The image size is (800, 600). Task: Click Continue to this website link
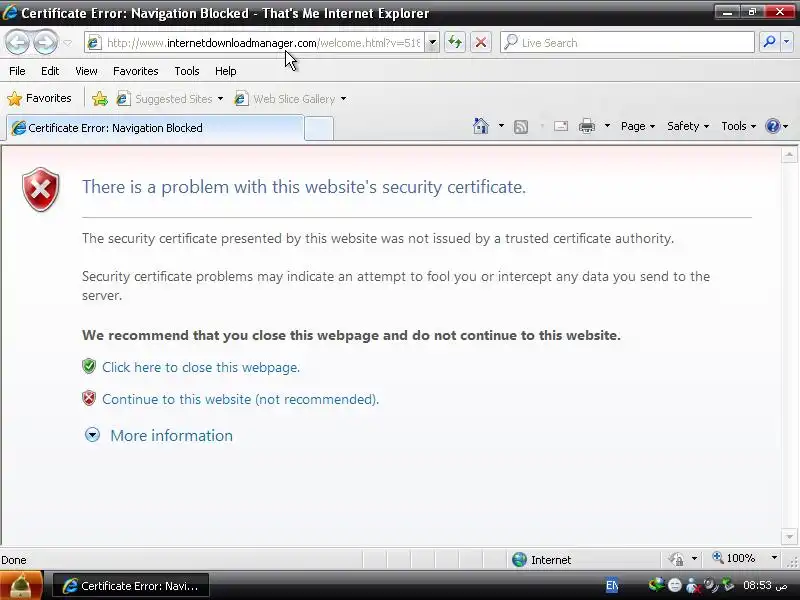[x=240, y=399]
